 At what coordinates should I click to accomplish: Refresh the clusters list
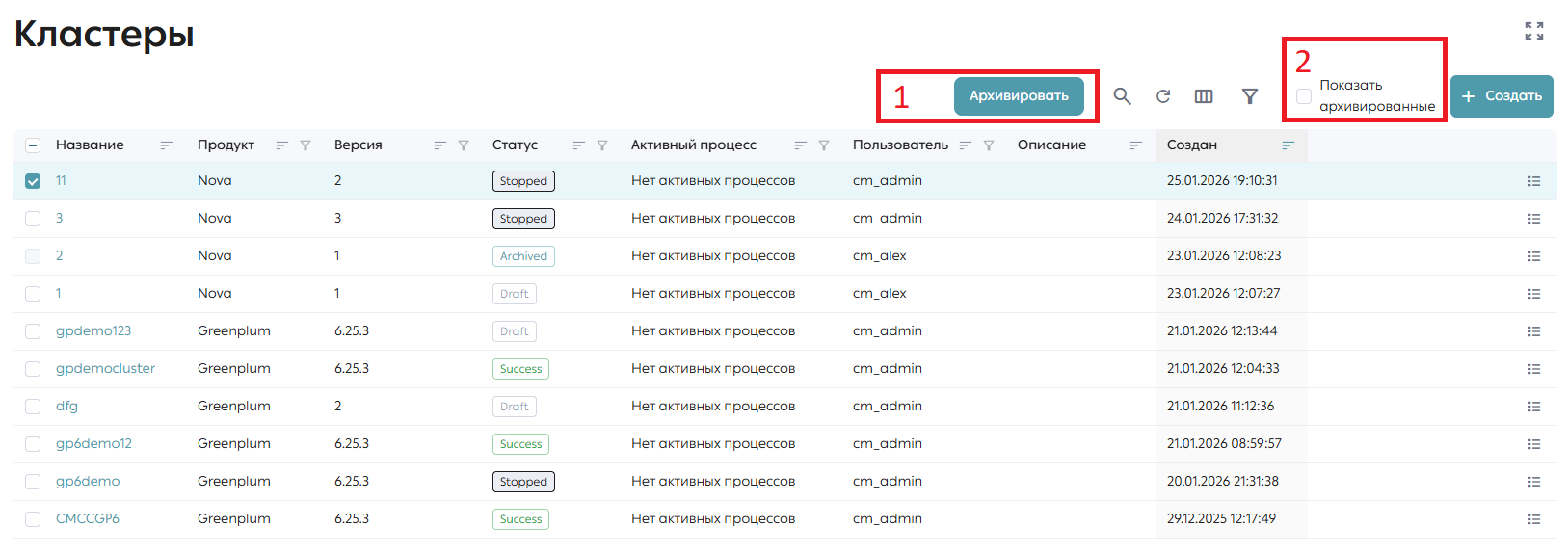1163,96
